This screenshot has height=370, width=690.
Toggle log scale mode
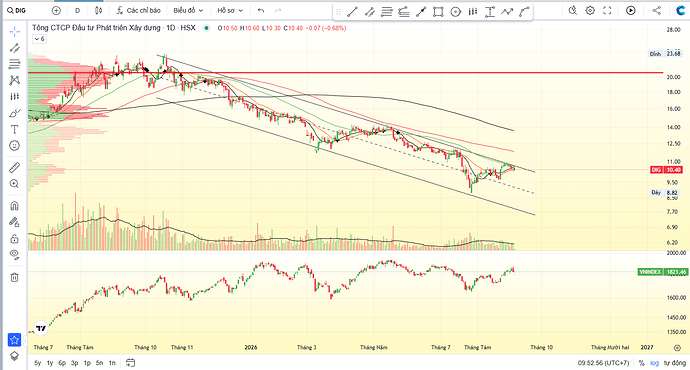click(655, 363)
